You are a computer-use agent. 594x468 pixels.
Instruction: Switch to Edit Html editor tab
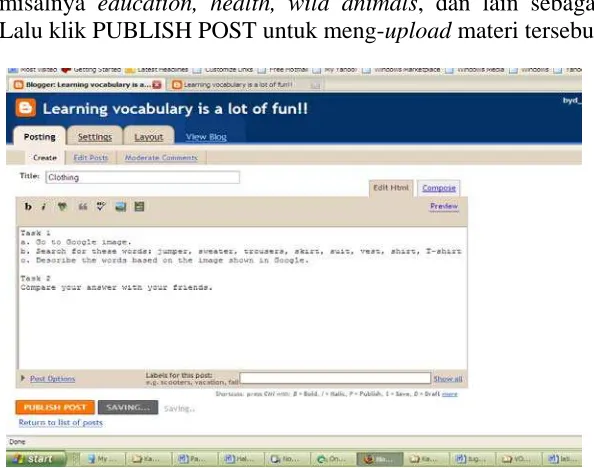pyautogui.click(x=391, y=188)
